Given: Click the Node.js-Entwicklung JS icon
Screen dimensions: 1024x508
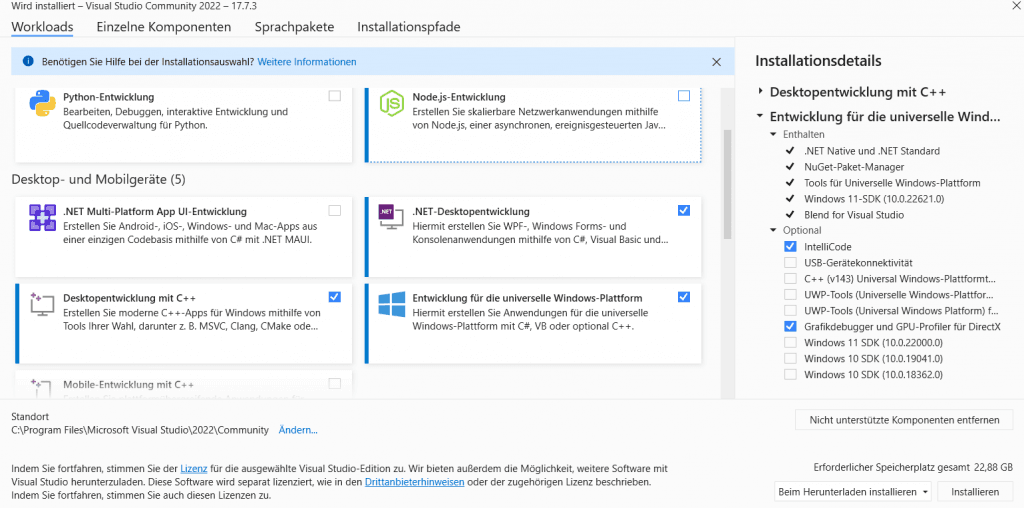Looking at the screenshot, I should [x=390, y=102].
